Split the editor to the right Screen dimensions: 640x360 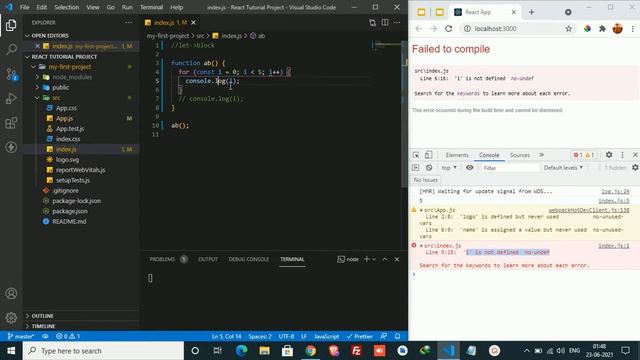point(385,22)
